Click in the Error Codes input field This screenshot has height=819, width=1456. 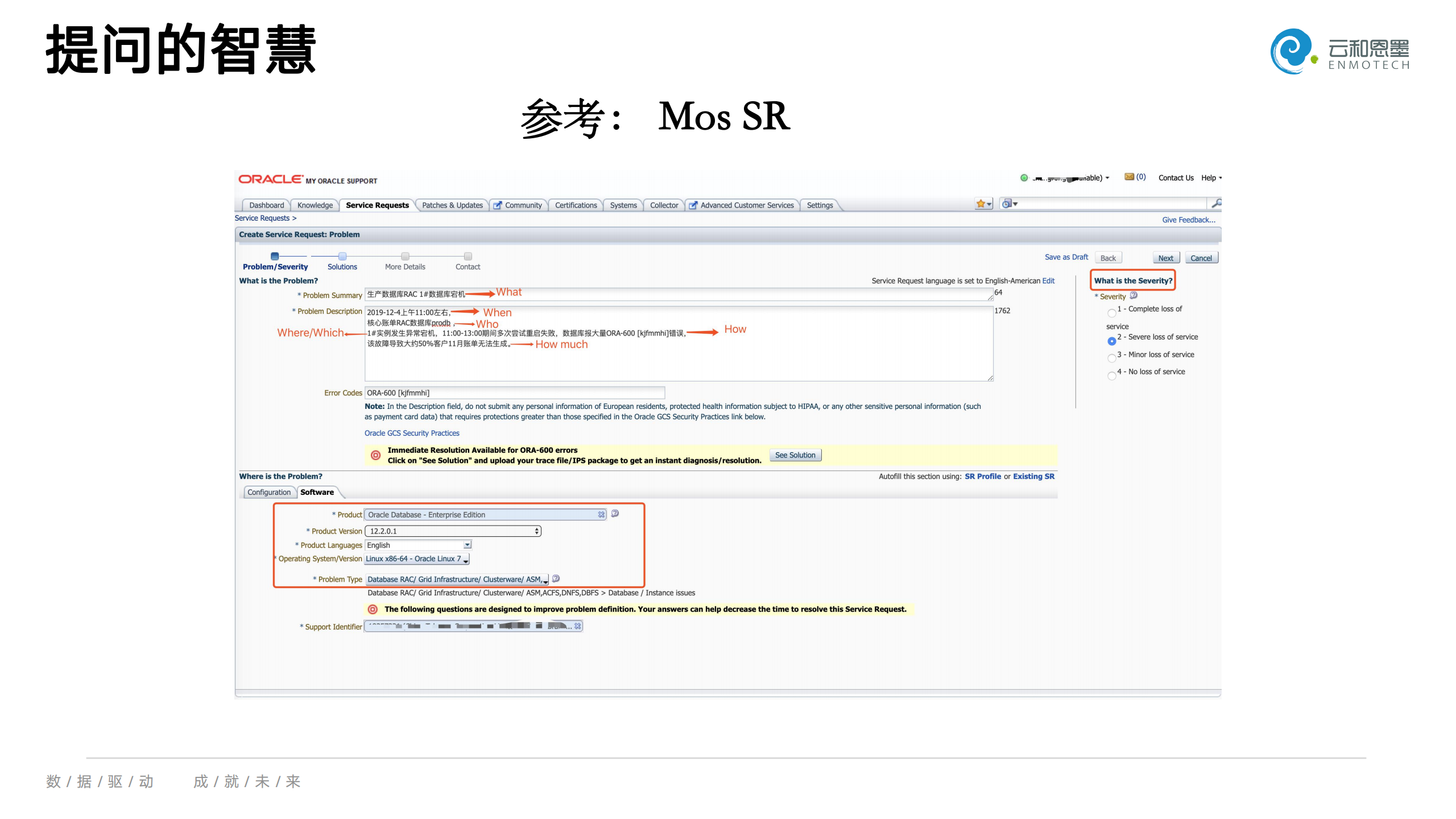pos(514,393)
